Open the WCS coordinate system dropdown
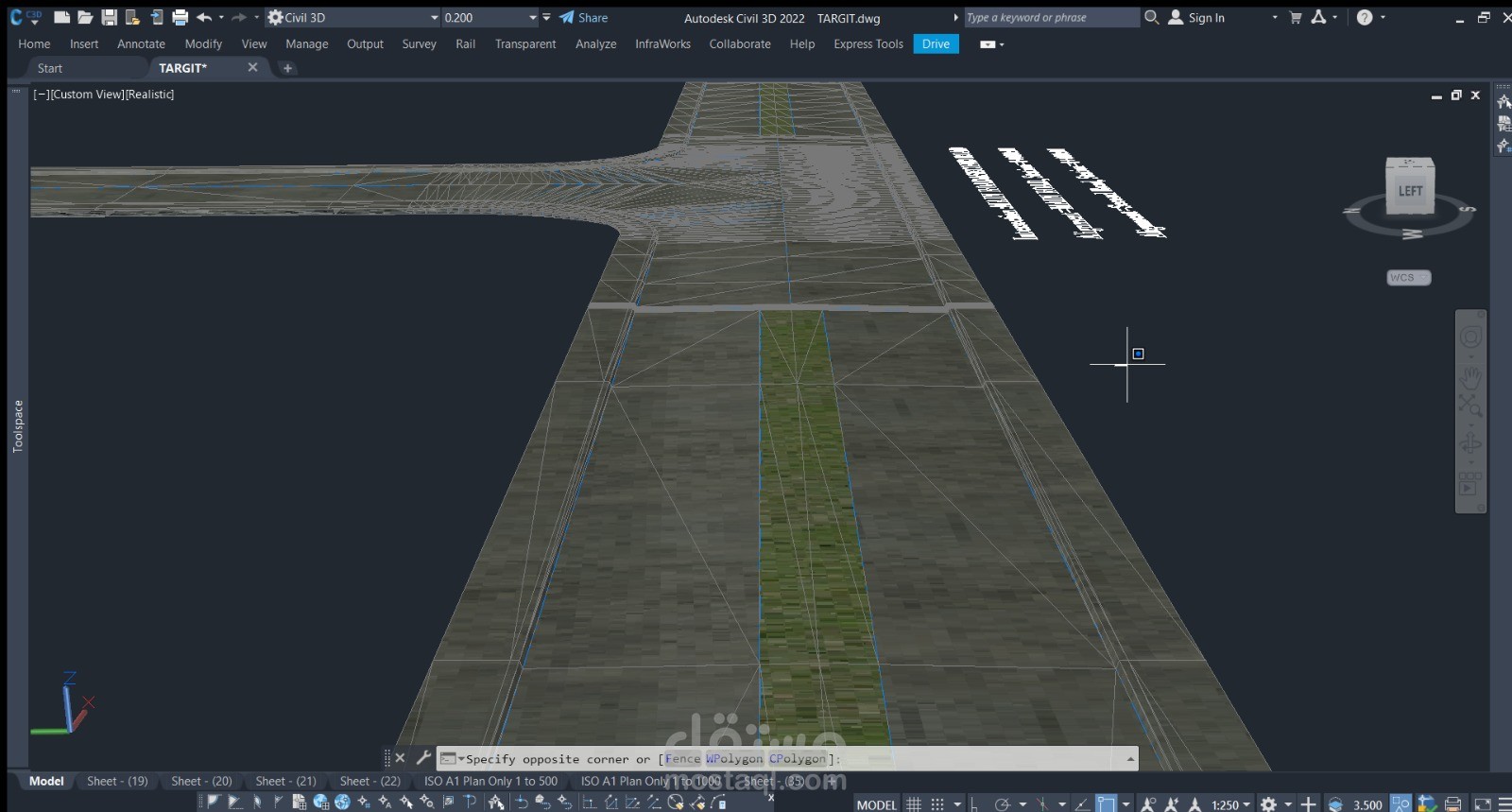The image size is (1512, 812). coord(1408,277)
